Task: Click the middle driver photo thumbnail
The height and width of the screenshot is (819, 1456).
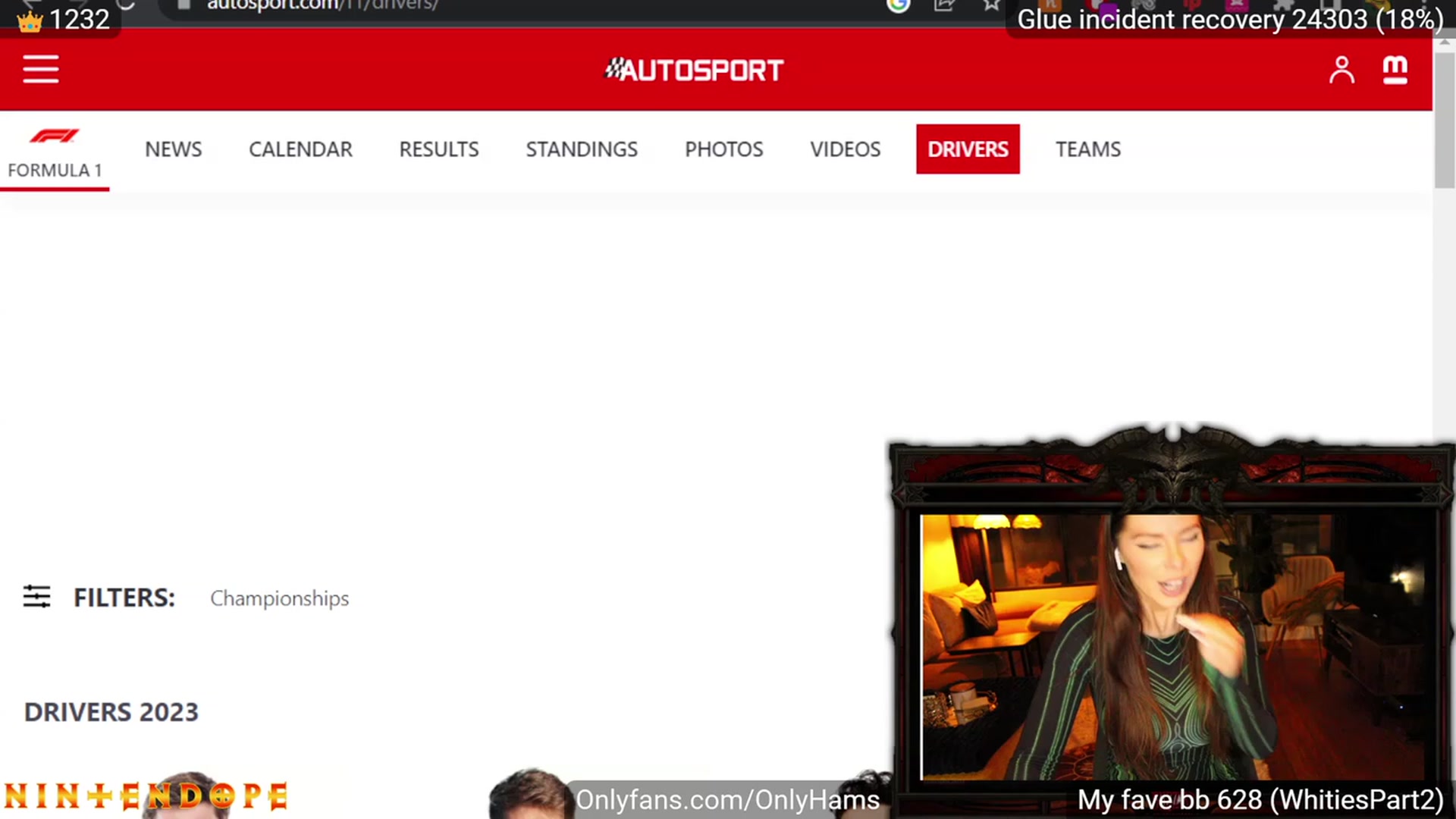Action: [531, 794]
